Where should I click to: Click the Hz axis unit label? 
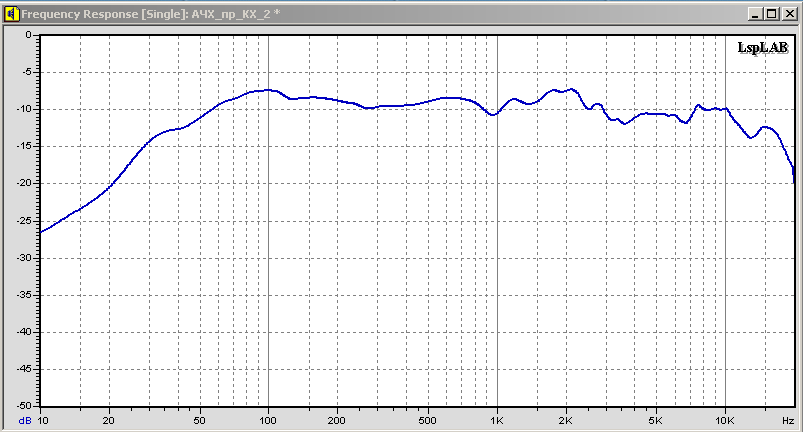(x=788, y=421)
